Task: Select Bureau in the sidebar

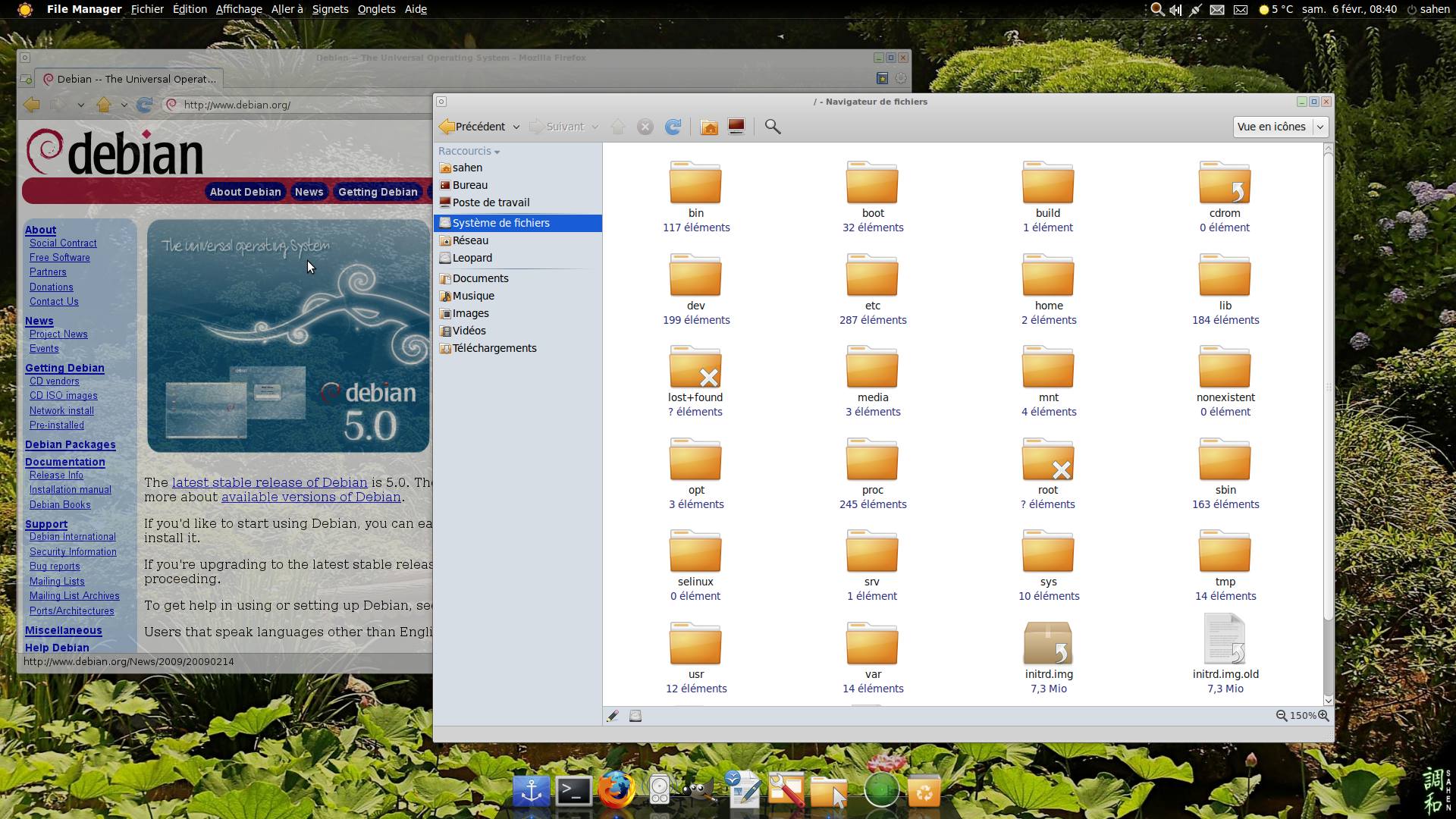Action: 519,185
